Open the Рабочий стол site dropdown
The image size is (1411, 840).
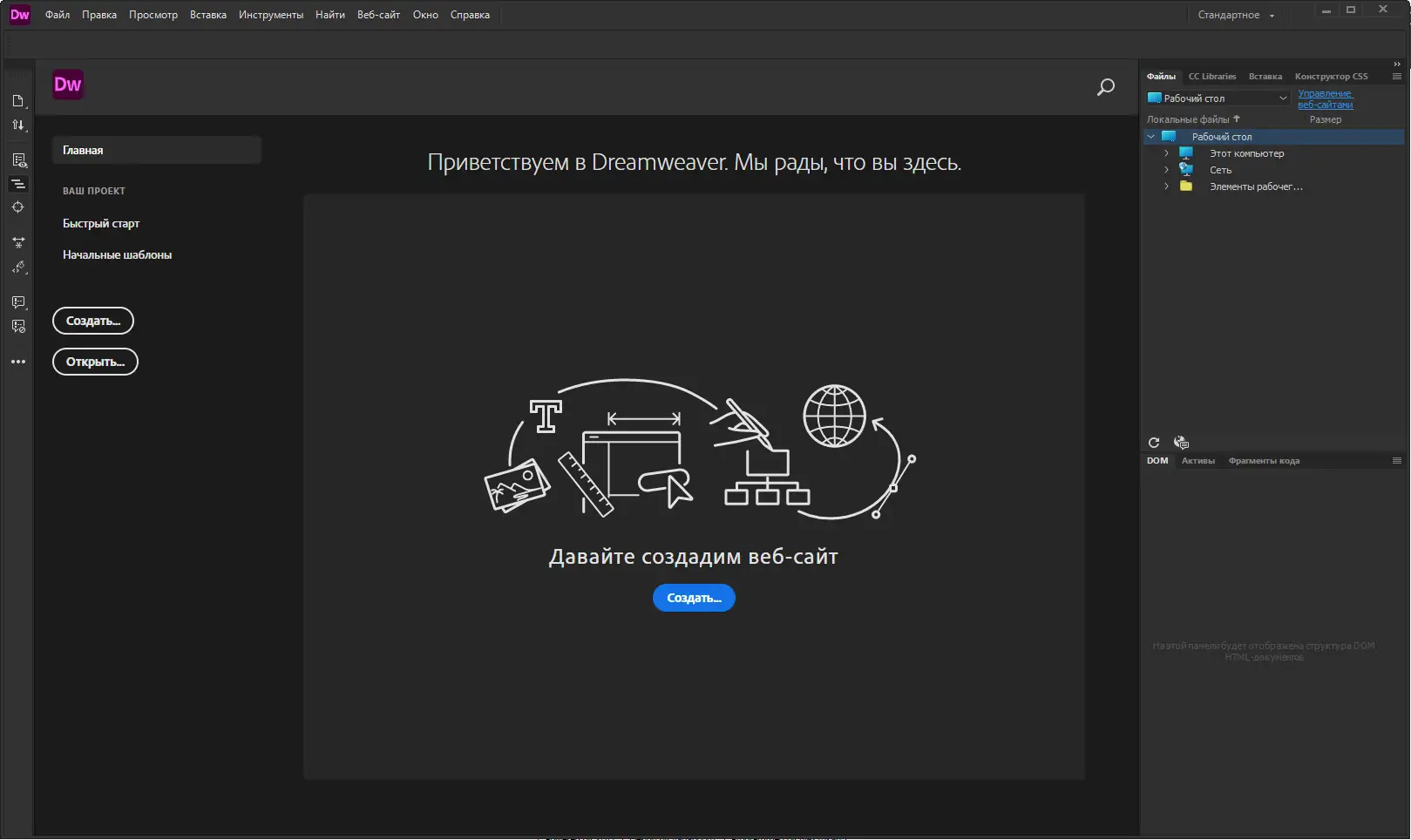(x=1218, y=98)
